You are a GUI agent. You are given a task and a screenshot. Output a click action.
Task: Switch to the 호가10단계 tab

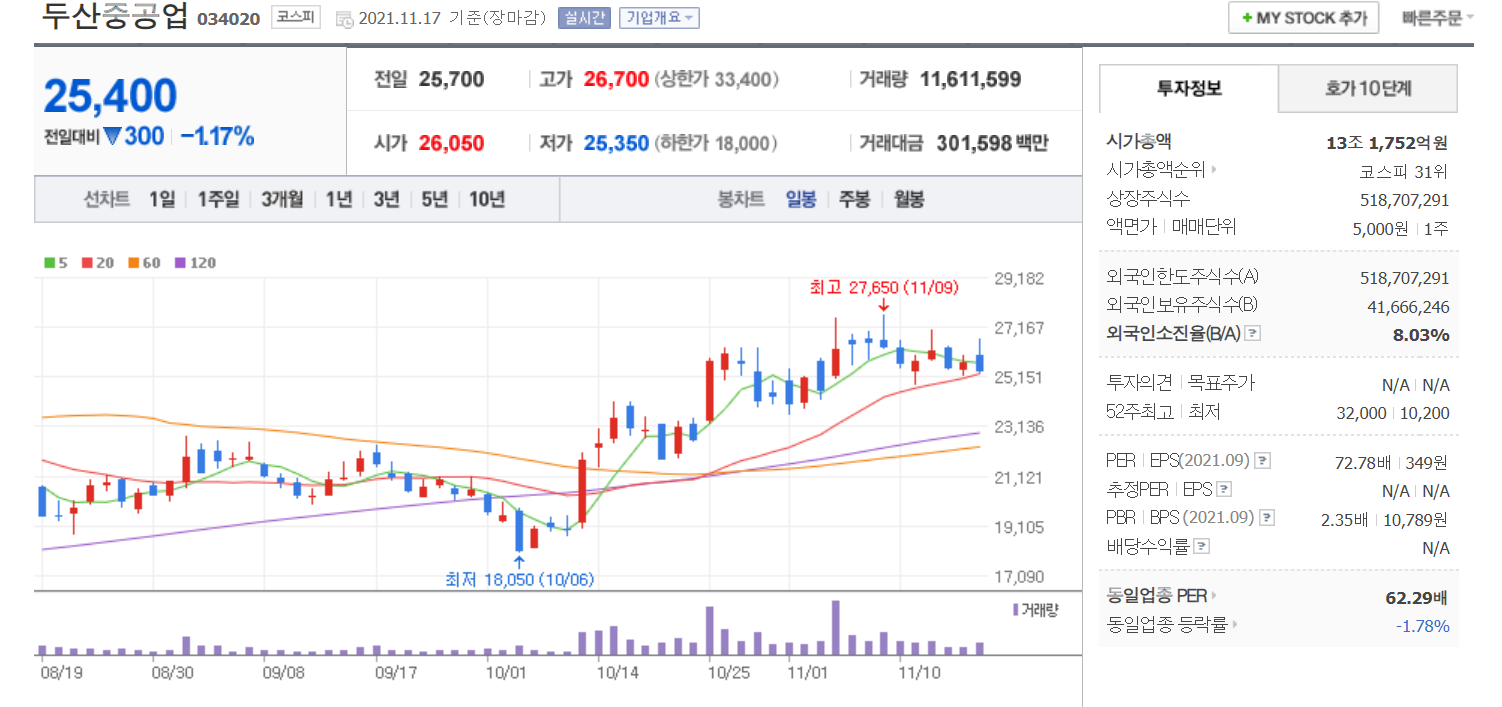click(x=1368, y=89)
